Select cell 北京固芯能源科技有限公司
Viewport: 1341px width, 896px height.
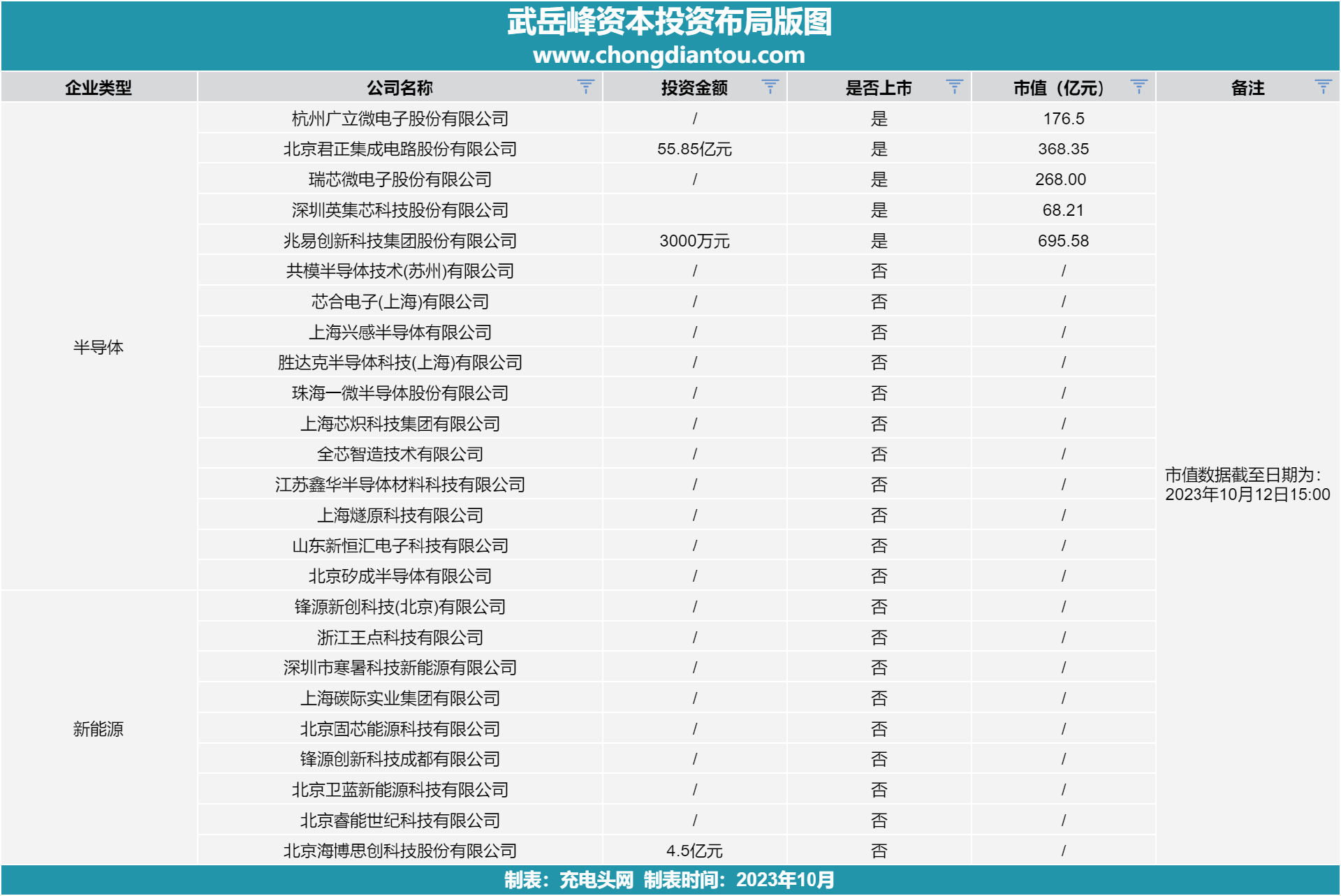pos(400,728)
